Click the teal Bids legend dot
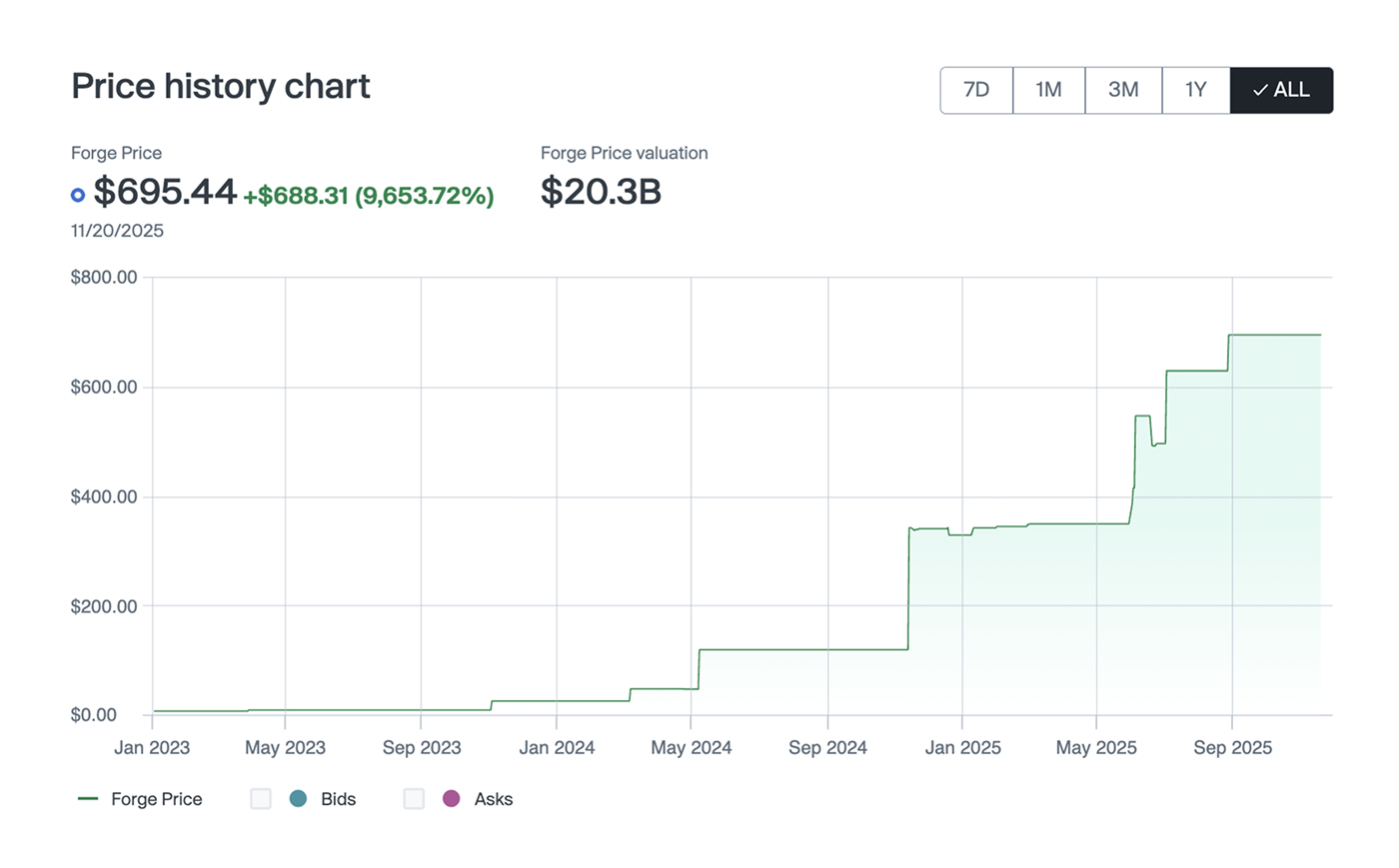Screen dimensions: 1399x868 [298, 799]
